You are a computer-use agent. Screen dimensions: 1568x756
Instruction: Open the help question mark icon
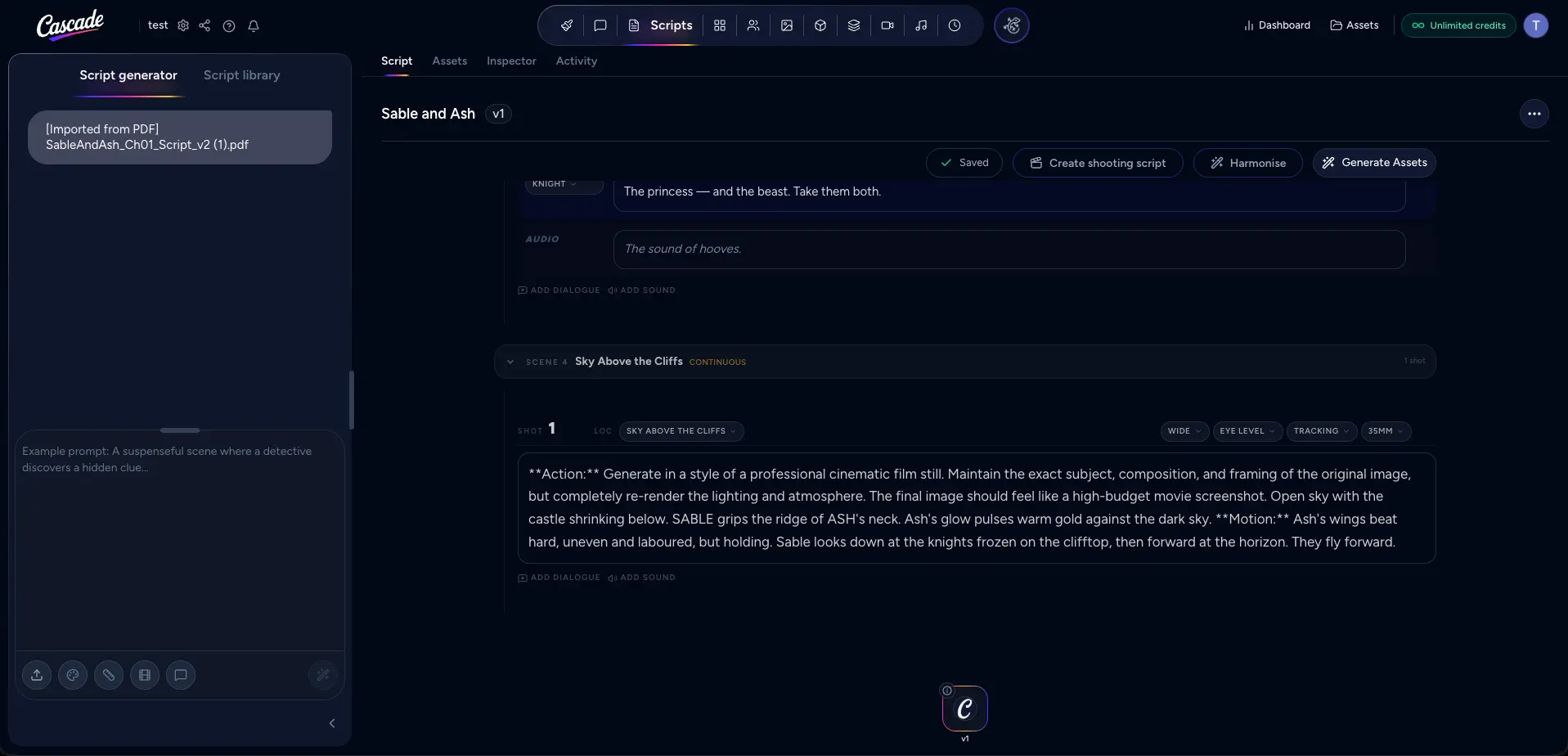(229, 25)
